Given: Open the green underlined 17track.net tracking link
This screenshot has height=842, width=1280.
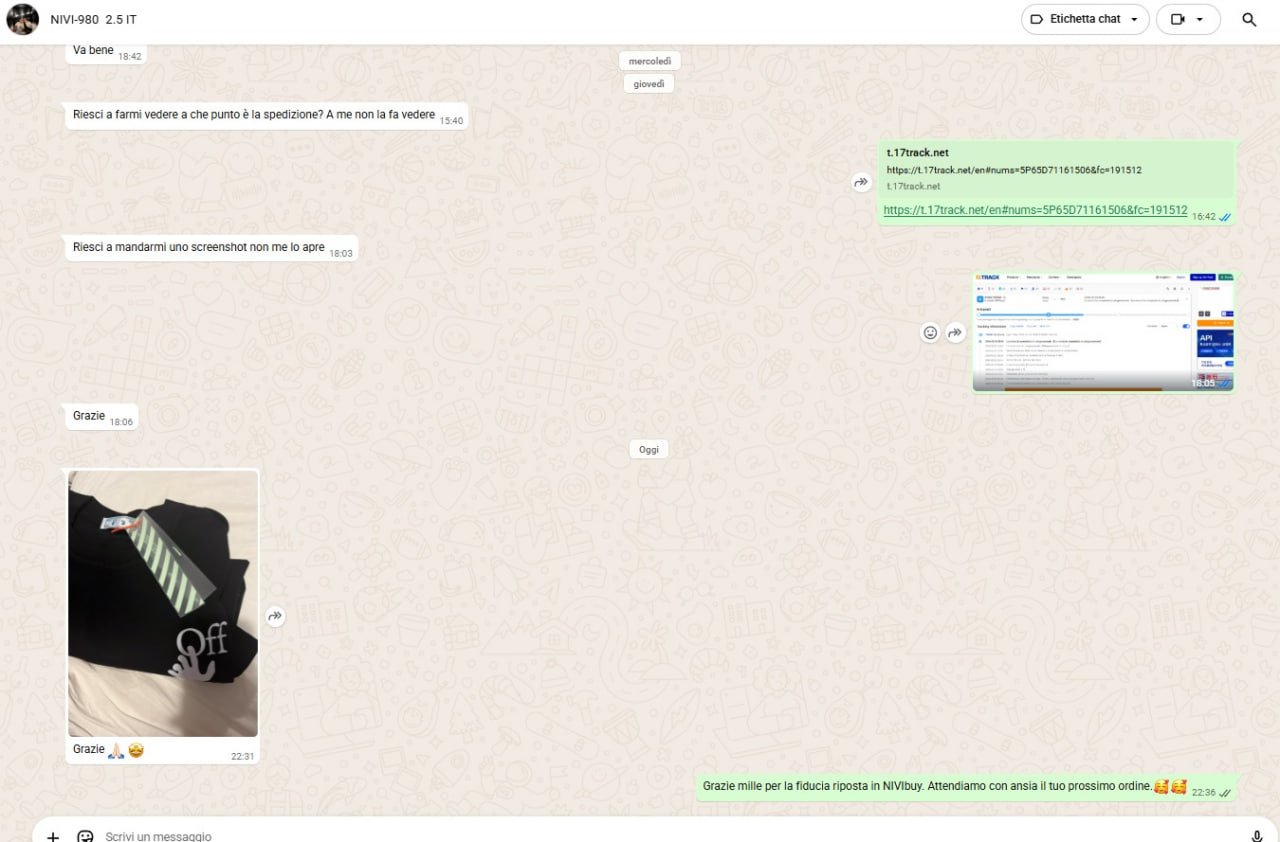Looking at the screenshot, I should pyautogui.click(x=1035, y=210).
